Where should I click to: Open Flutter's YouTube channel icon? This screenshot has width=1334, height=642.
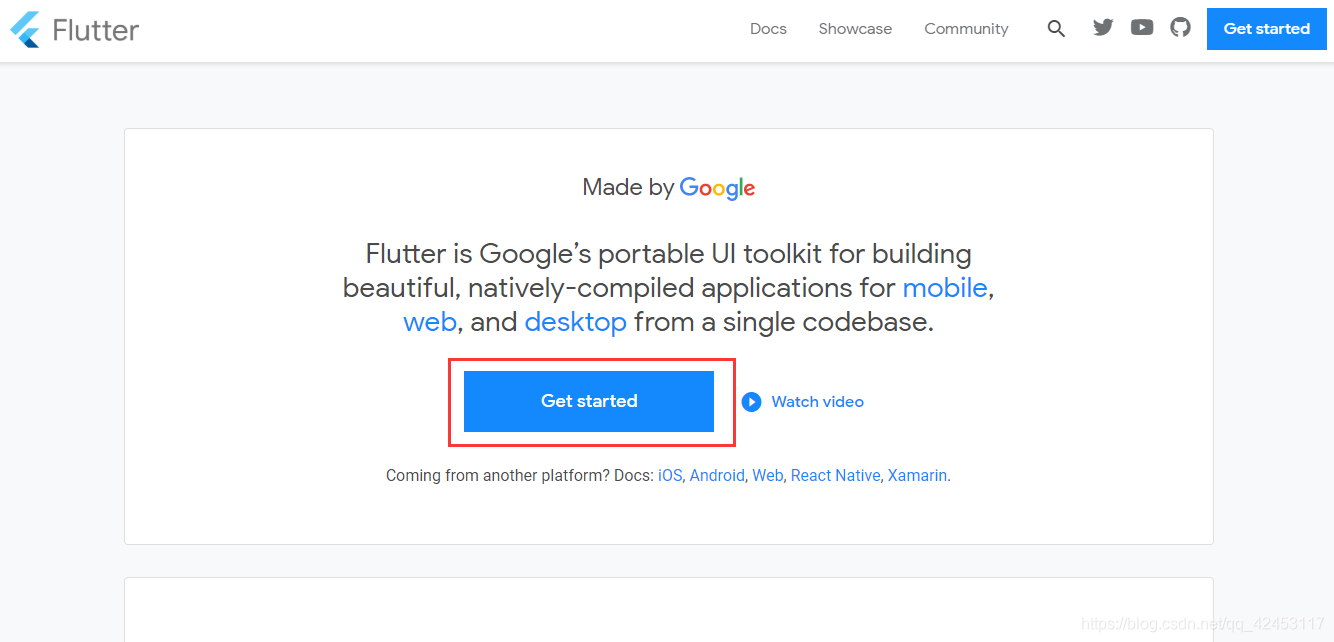(x=1142, y=28)
